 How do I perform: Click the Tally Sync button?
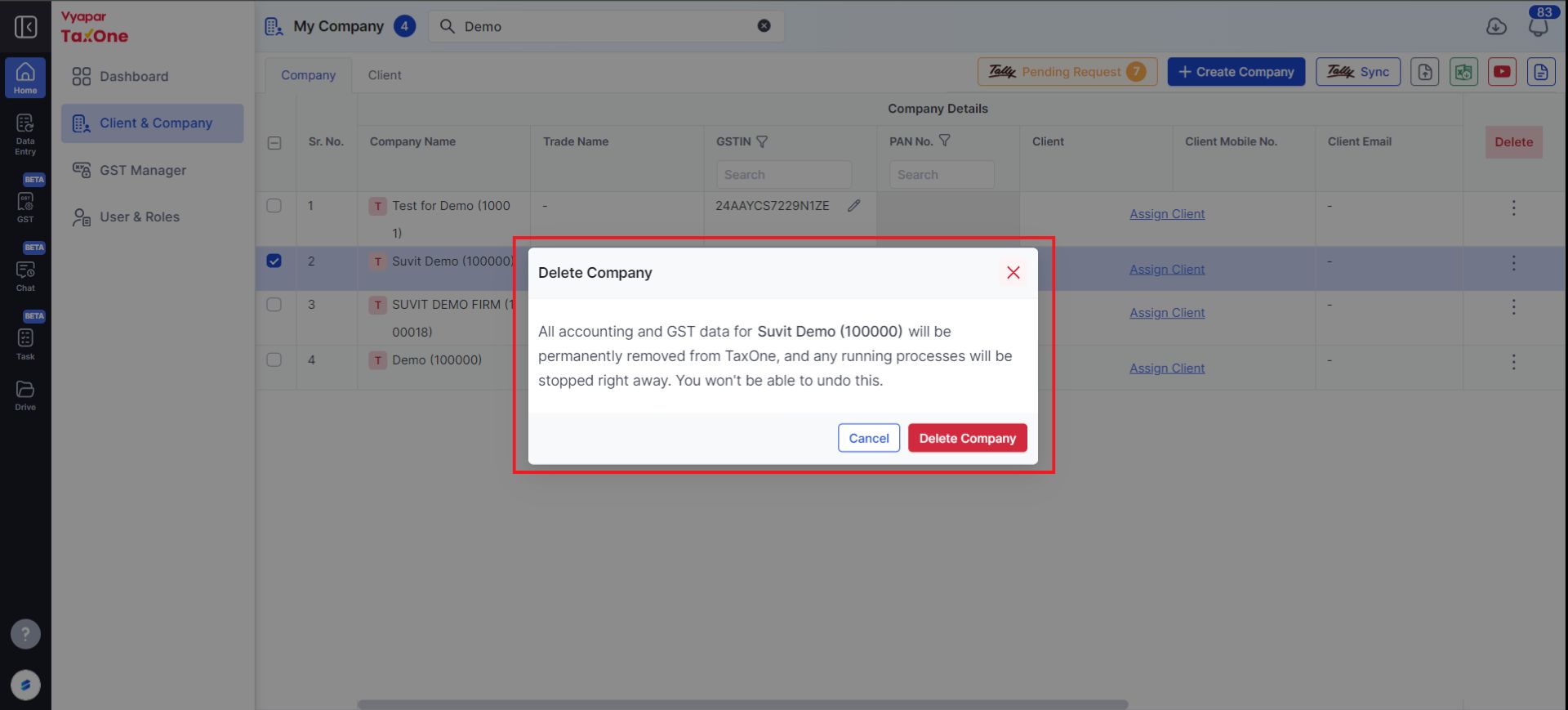pos(1358,72)
